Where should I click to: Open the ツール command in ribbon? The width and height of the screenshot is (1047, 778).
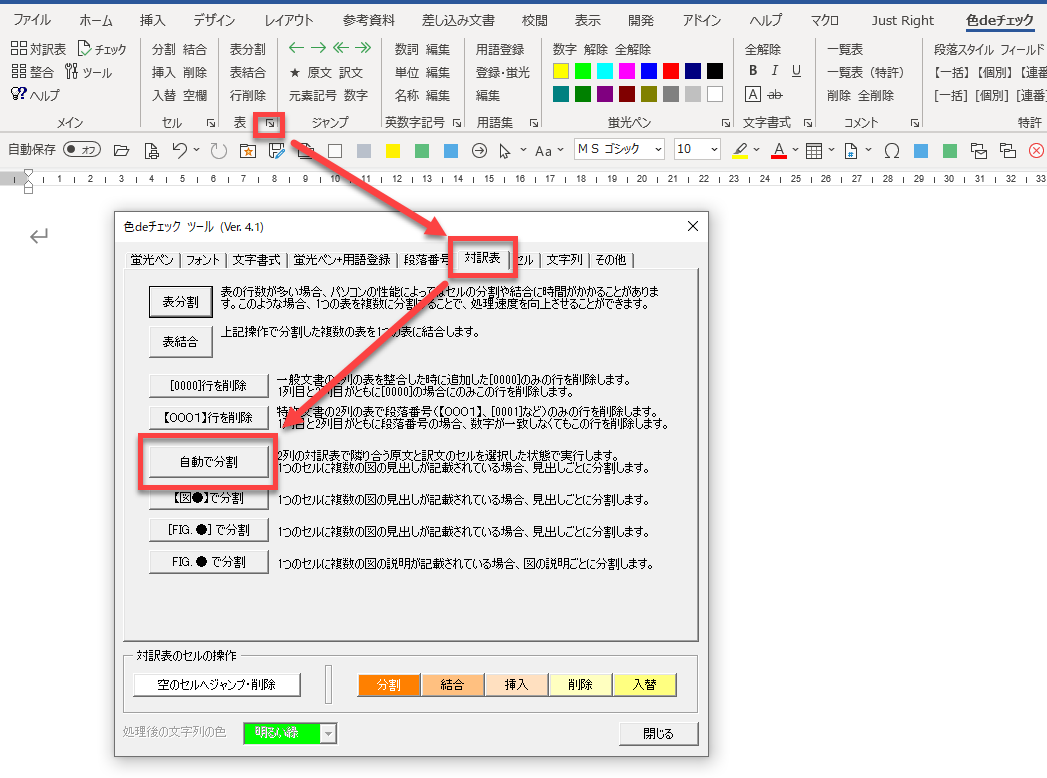(x=88, y=72)
